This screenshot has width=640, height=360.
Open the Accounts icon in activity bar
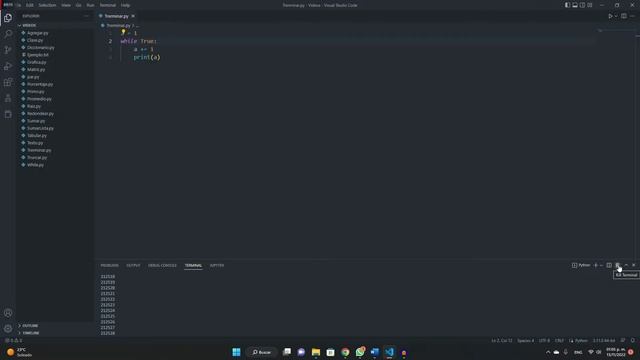tap(8, 313)
